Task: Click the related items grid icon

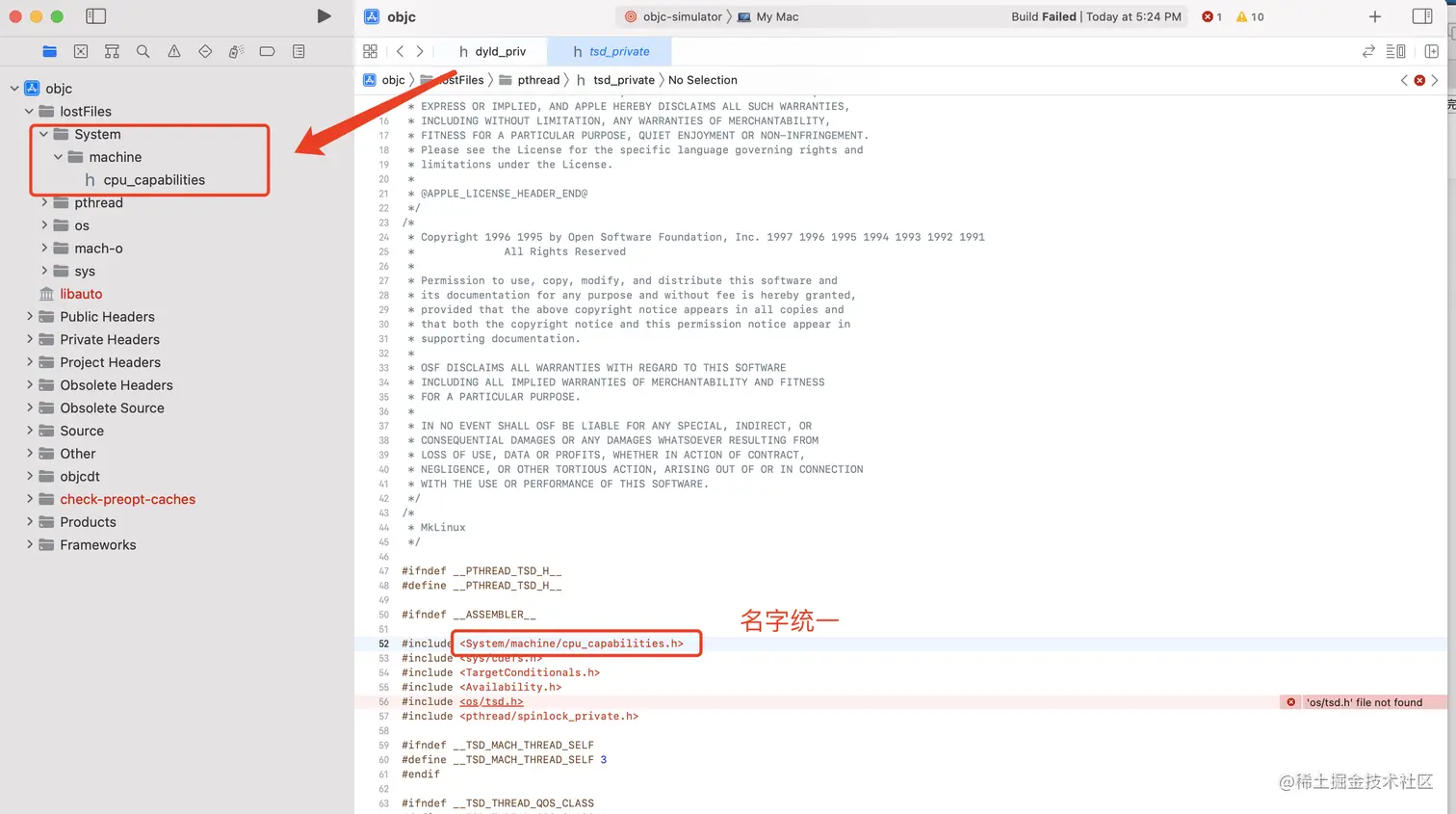Action: (370, 51)
